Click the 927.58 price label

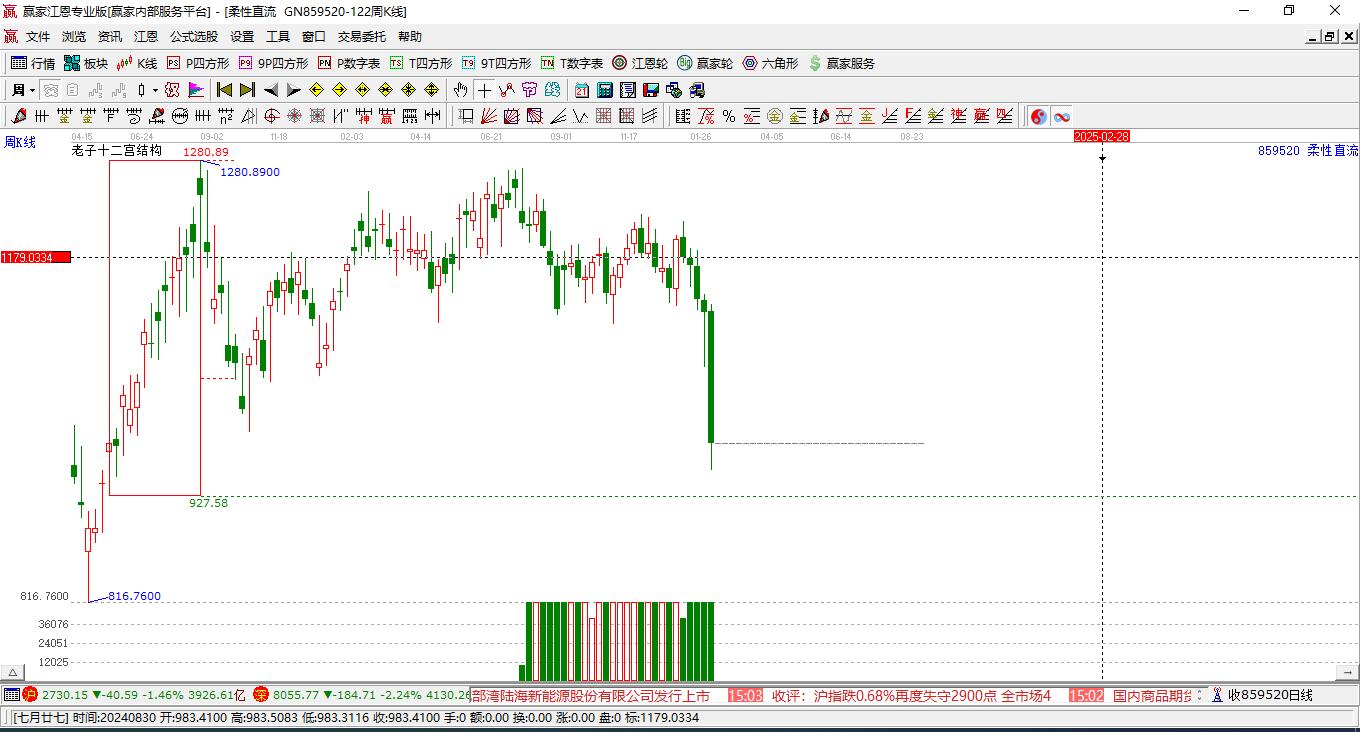coord(208,503)
